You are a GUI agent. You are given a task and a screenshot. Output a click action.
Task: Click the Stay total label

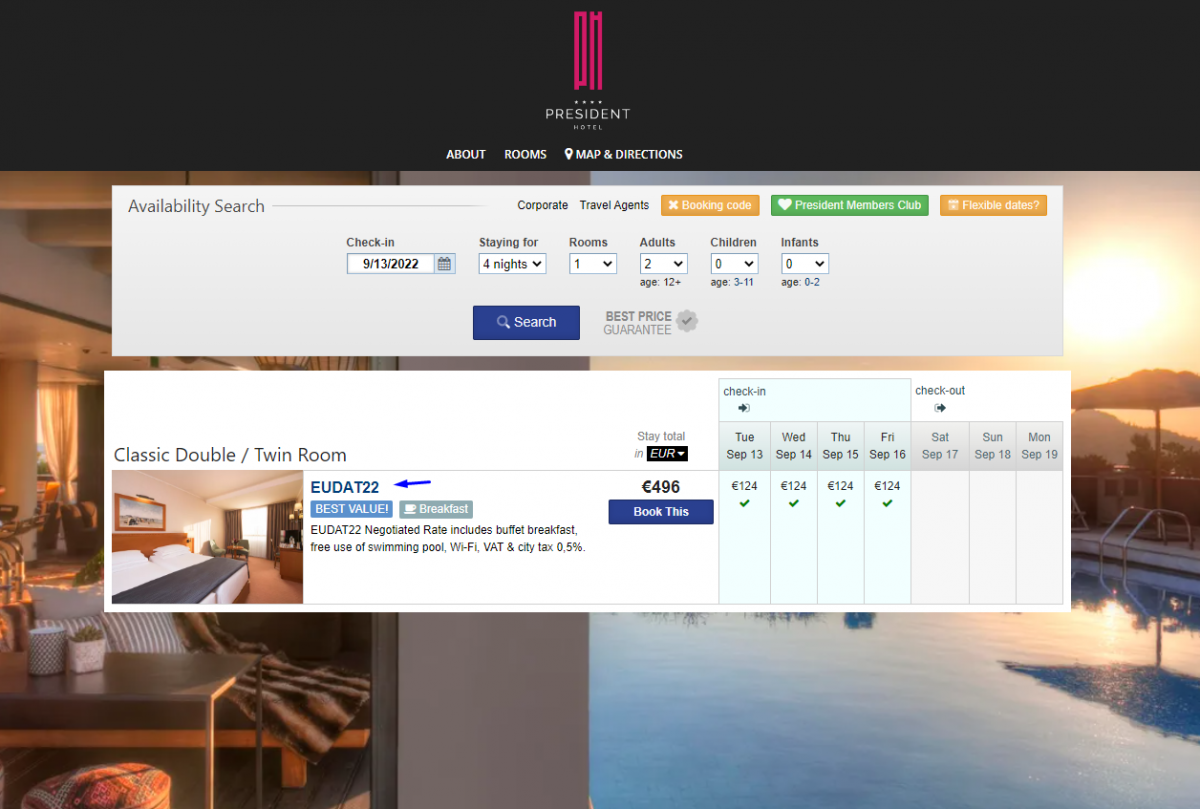661,436
